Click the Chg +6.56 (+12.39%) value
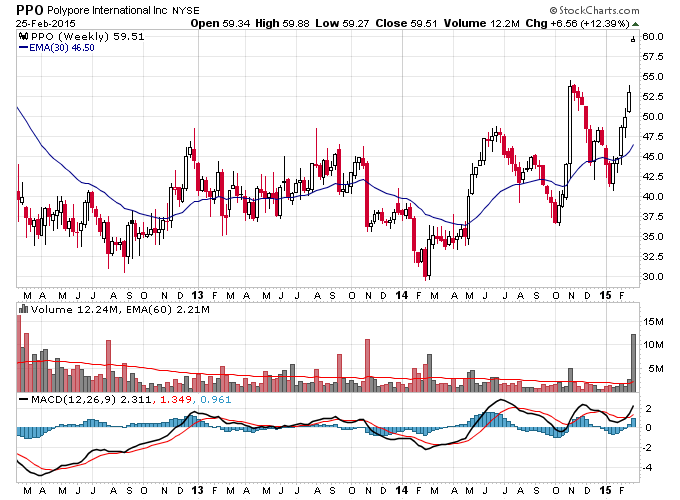The image size is (680, 500). pos(577,23)
